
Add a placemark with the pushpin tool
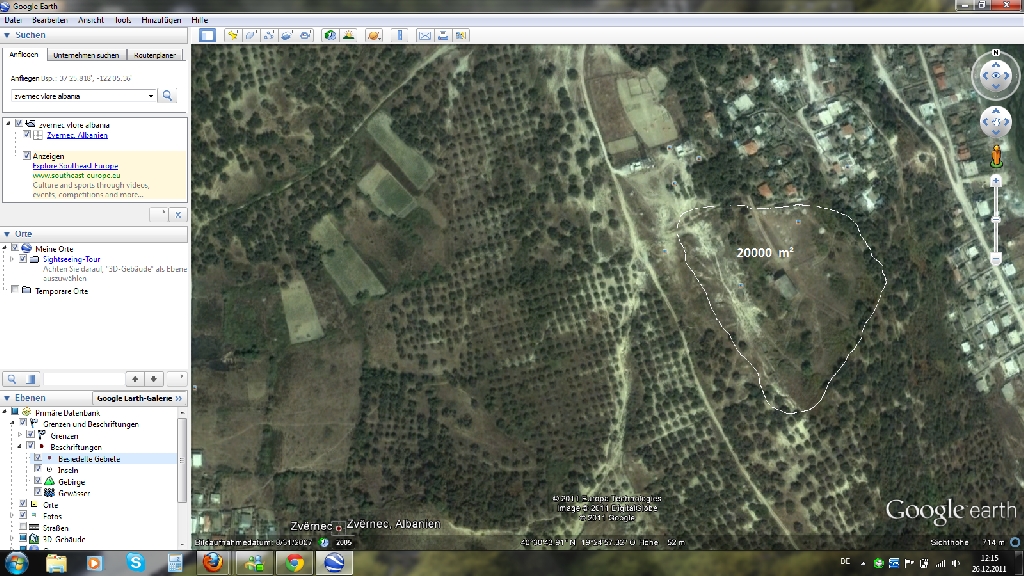232,35
